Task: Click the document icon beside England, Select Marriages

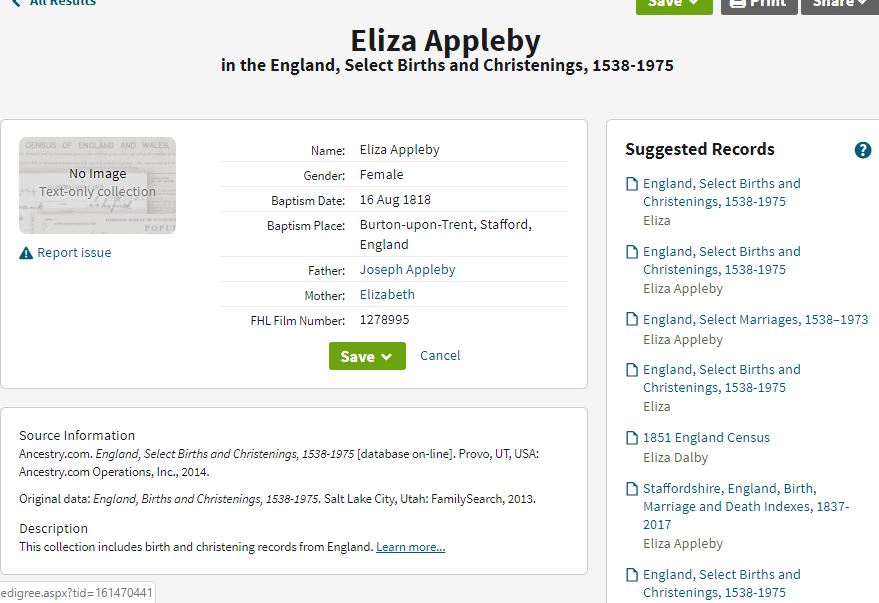Action: [632, 319]
